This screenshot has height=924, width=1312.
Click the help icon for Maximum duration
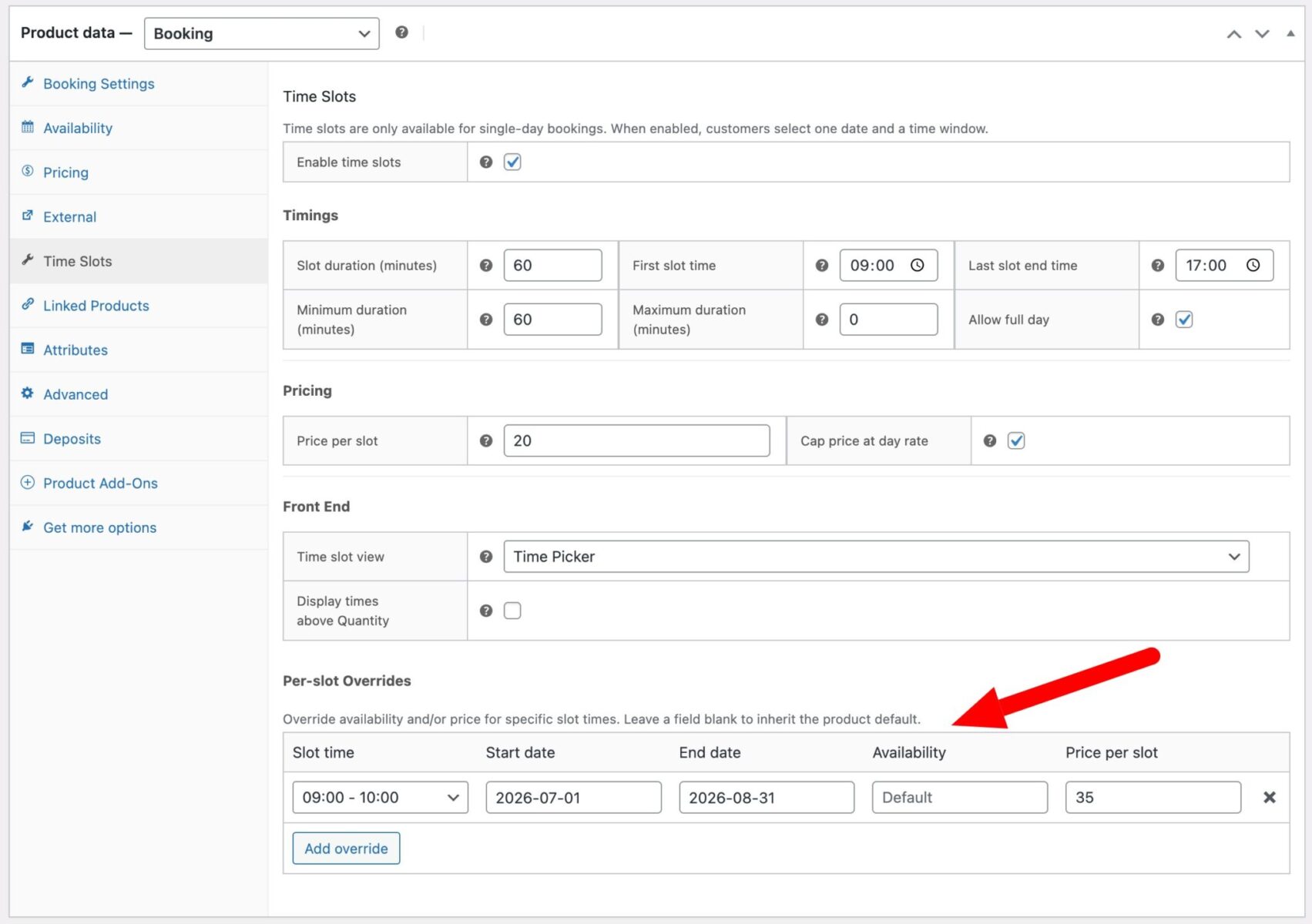(x=821, y=320)
